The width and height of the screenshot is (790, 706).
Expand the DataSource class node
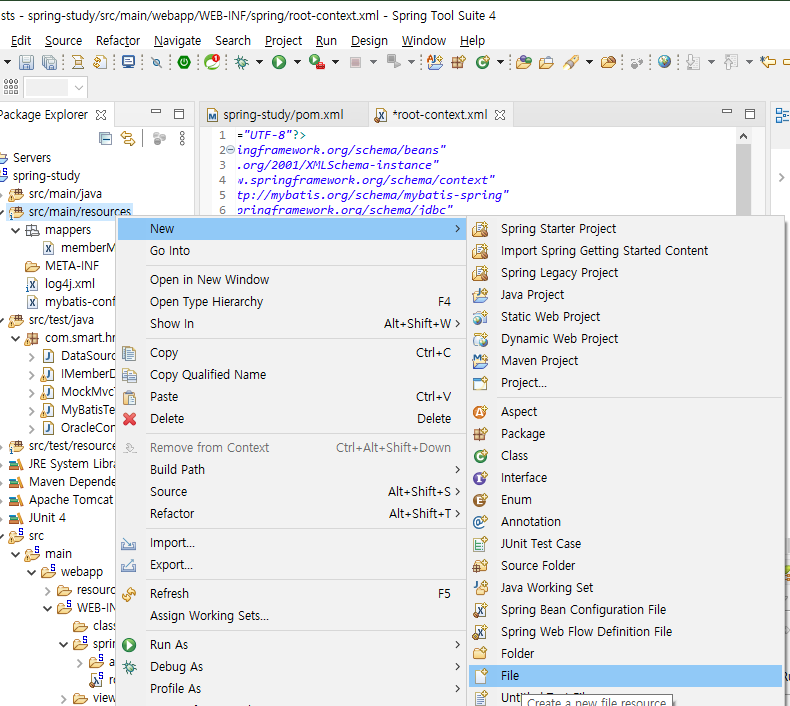32,357
